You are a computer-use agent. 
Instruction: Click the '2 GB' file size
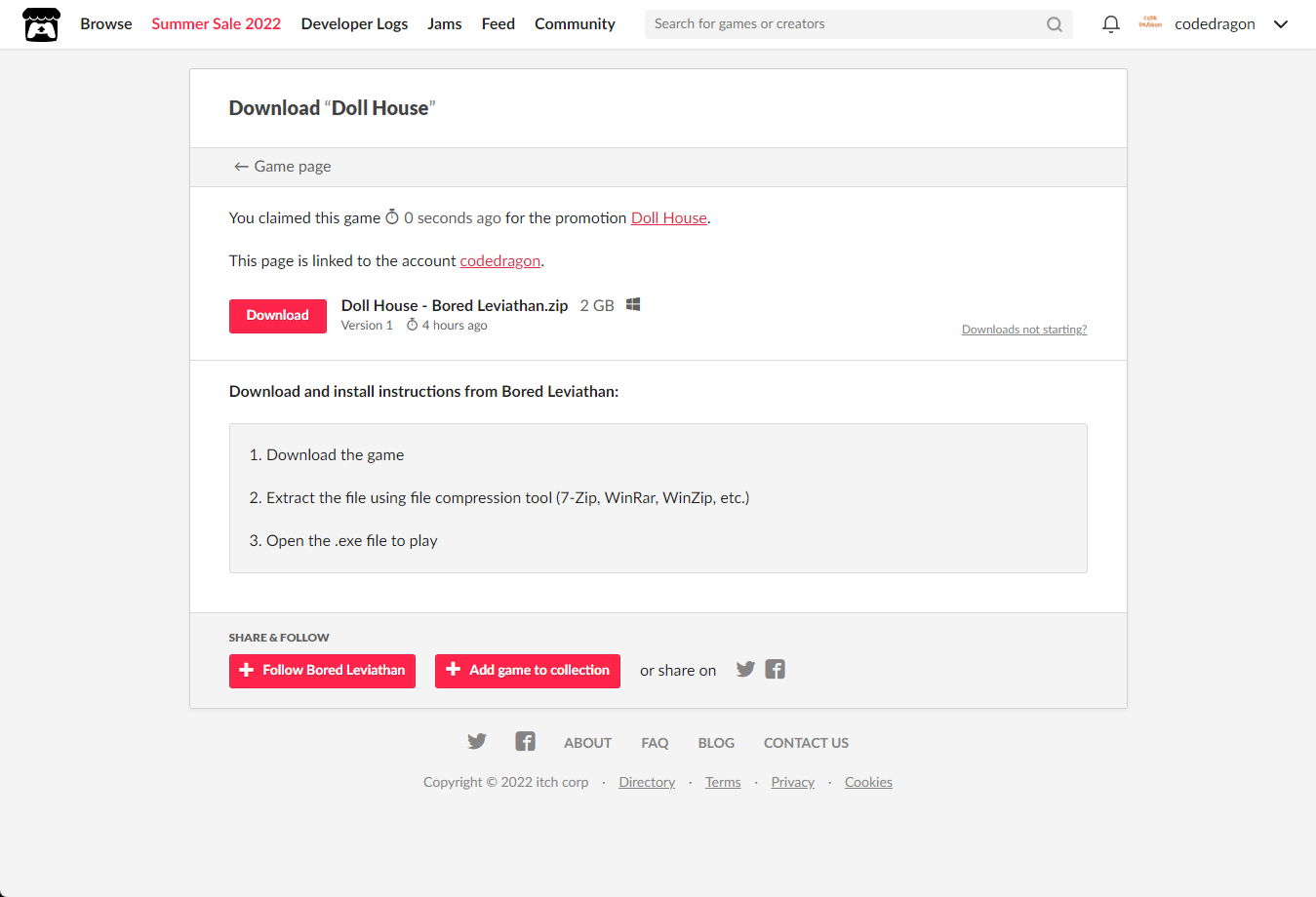[597, 306]
